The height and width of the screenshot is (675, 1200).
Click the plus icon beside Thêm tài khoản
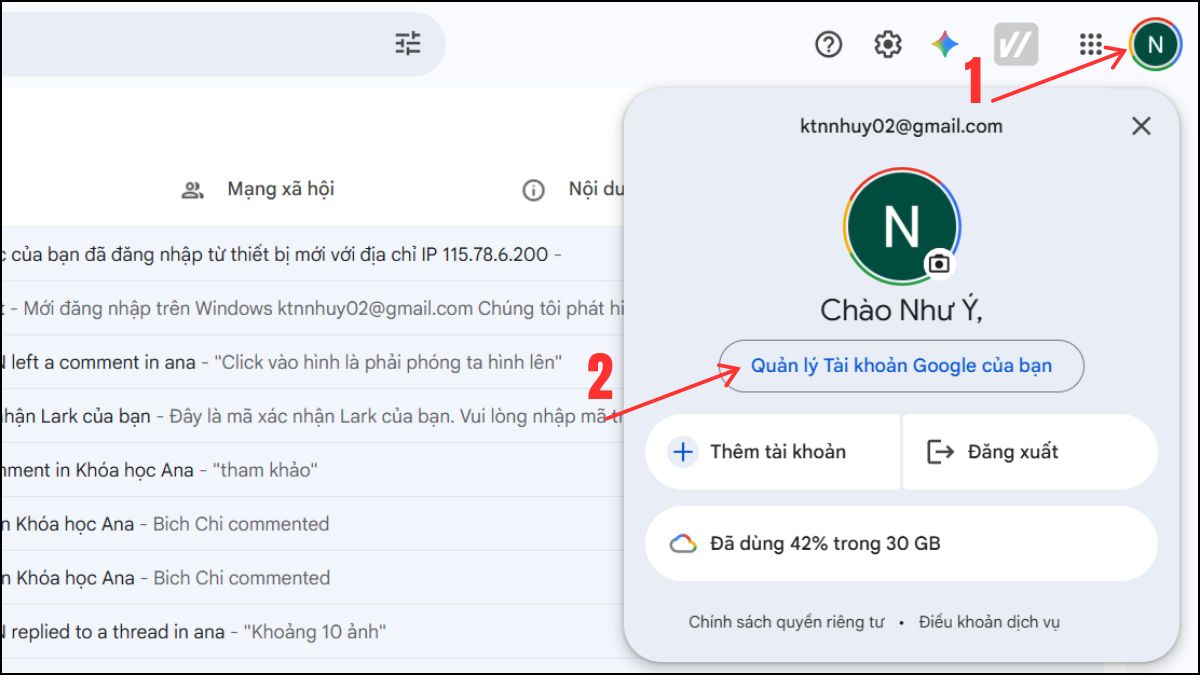683,452
